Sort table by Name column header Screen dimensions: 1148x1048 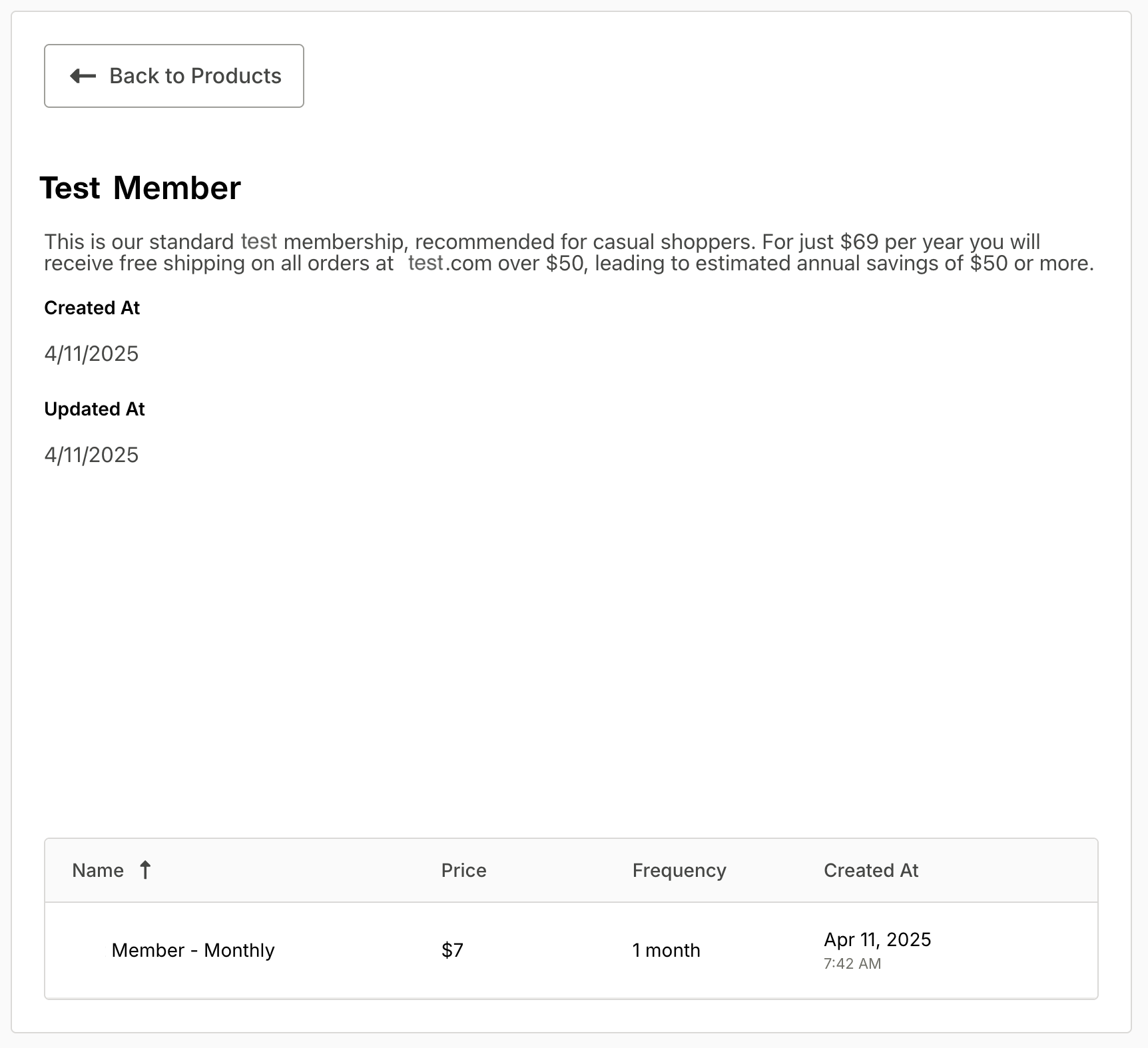point(98,870)
